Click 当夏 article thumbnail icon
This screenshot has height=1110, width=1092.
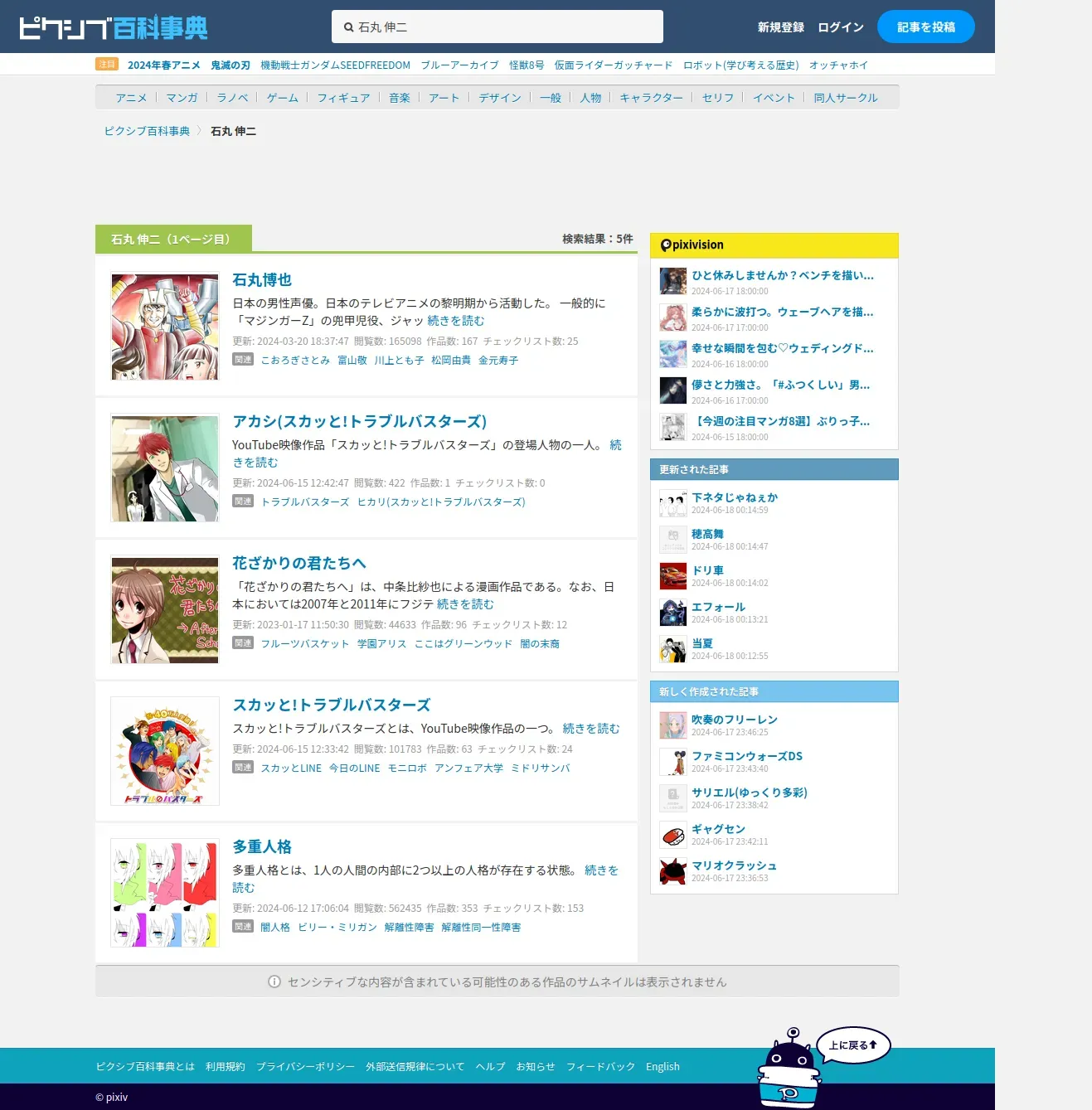click(672, 649)
